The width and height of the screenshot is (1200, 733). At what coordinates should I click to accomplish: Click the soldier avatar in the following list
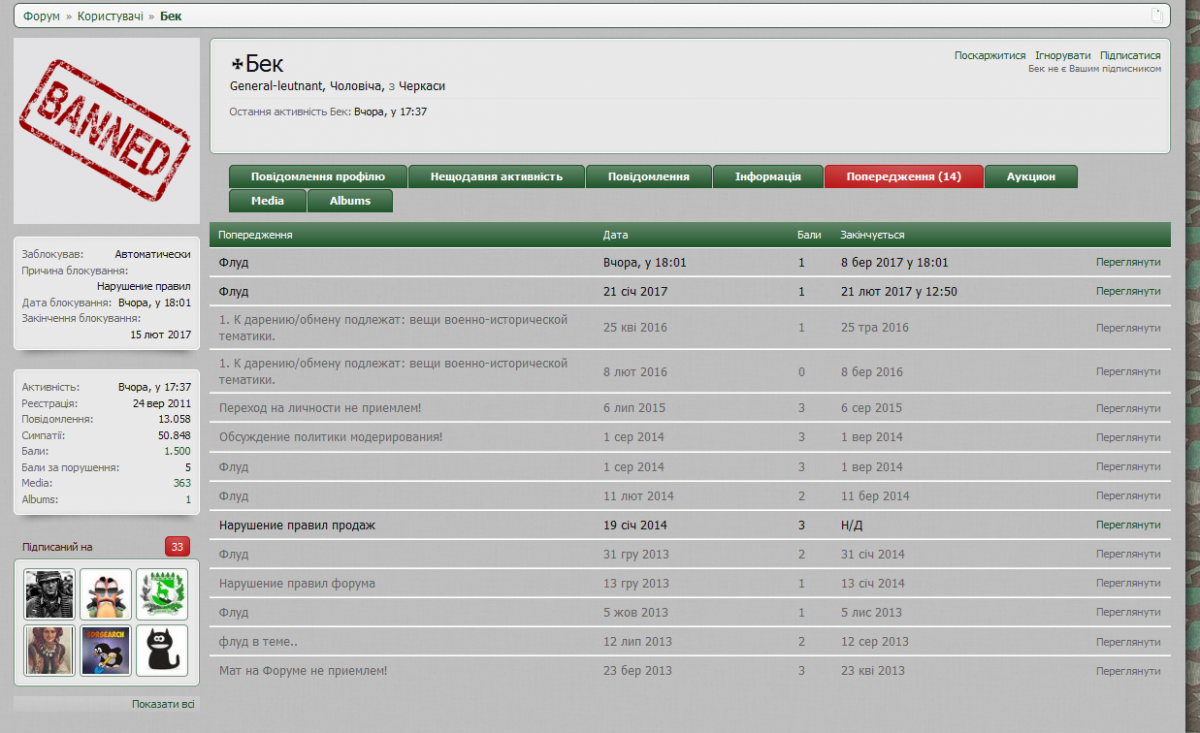pyautogui.click(x=49, y=594)
